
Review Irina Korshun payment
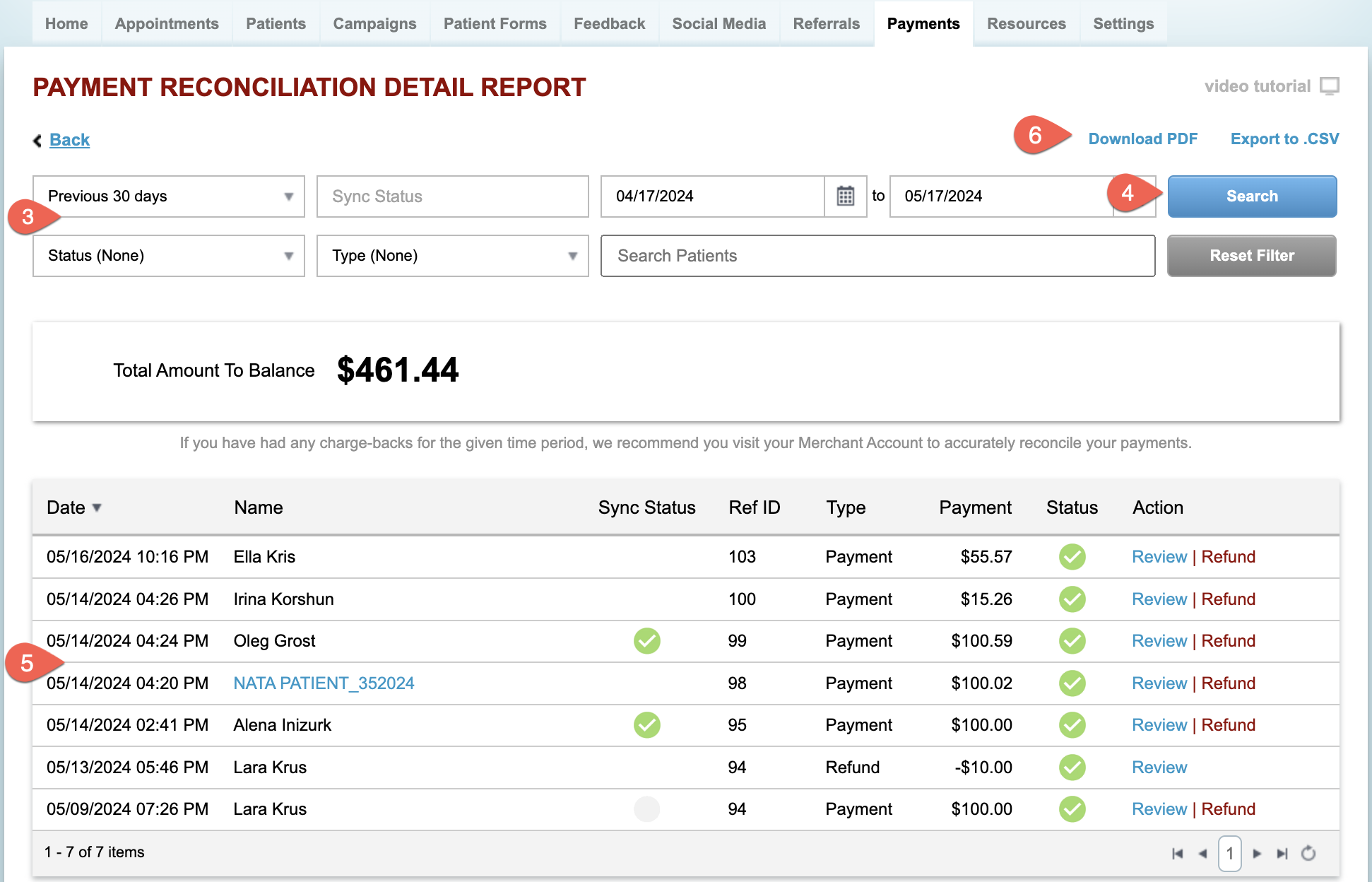click(1159, 599)
